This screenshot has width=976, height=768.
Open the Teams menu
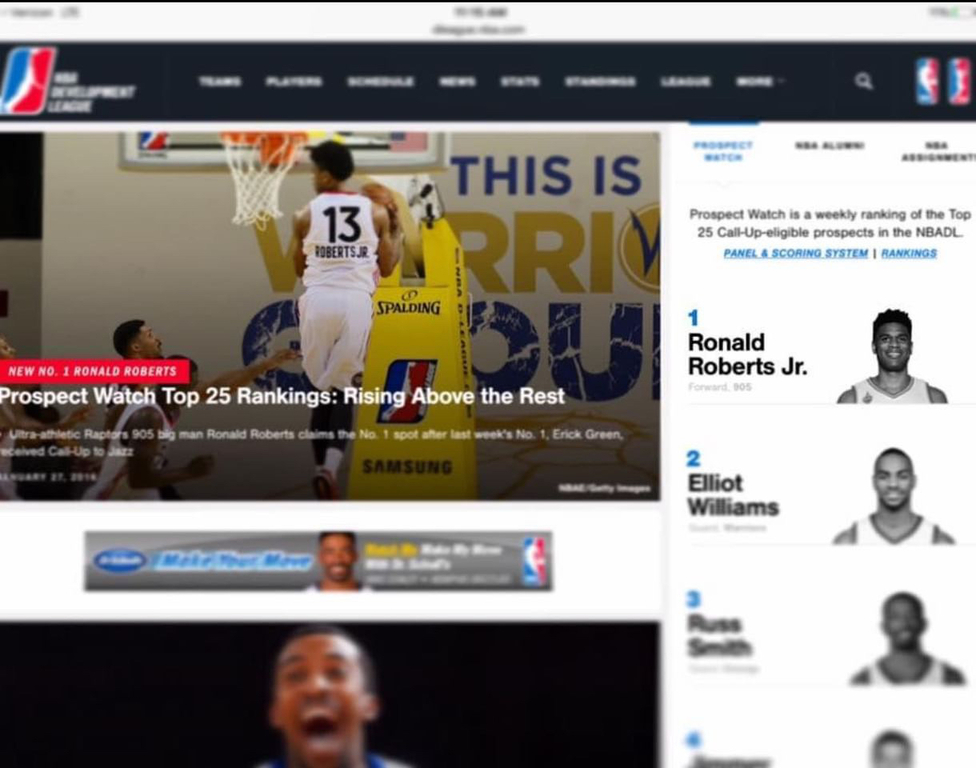(x=220, y=82)
